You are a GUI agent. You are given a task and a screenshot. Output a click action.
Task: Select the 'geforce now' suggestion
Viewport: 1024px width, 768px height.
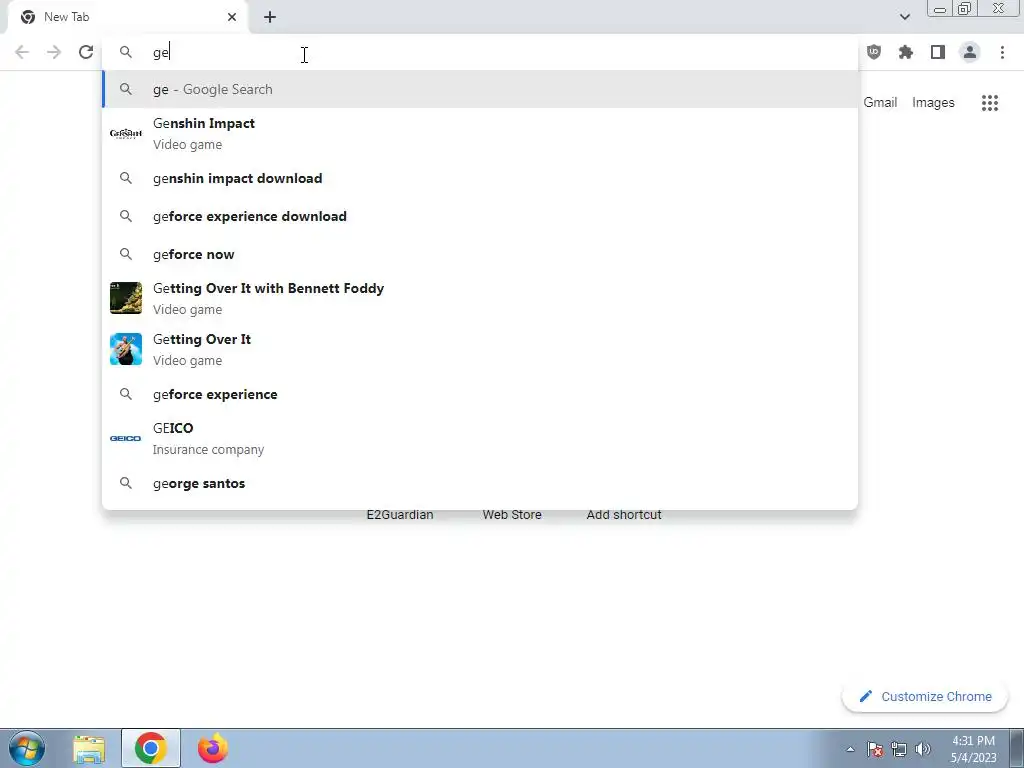480,254
